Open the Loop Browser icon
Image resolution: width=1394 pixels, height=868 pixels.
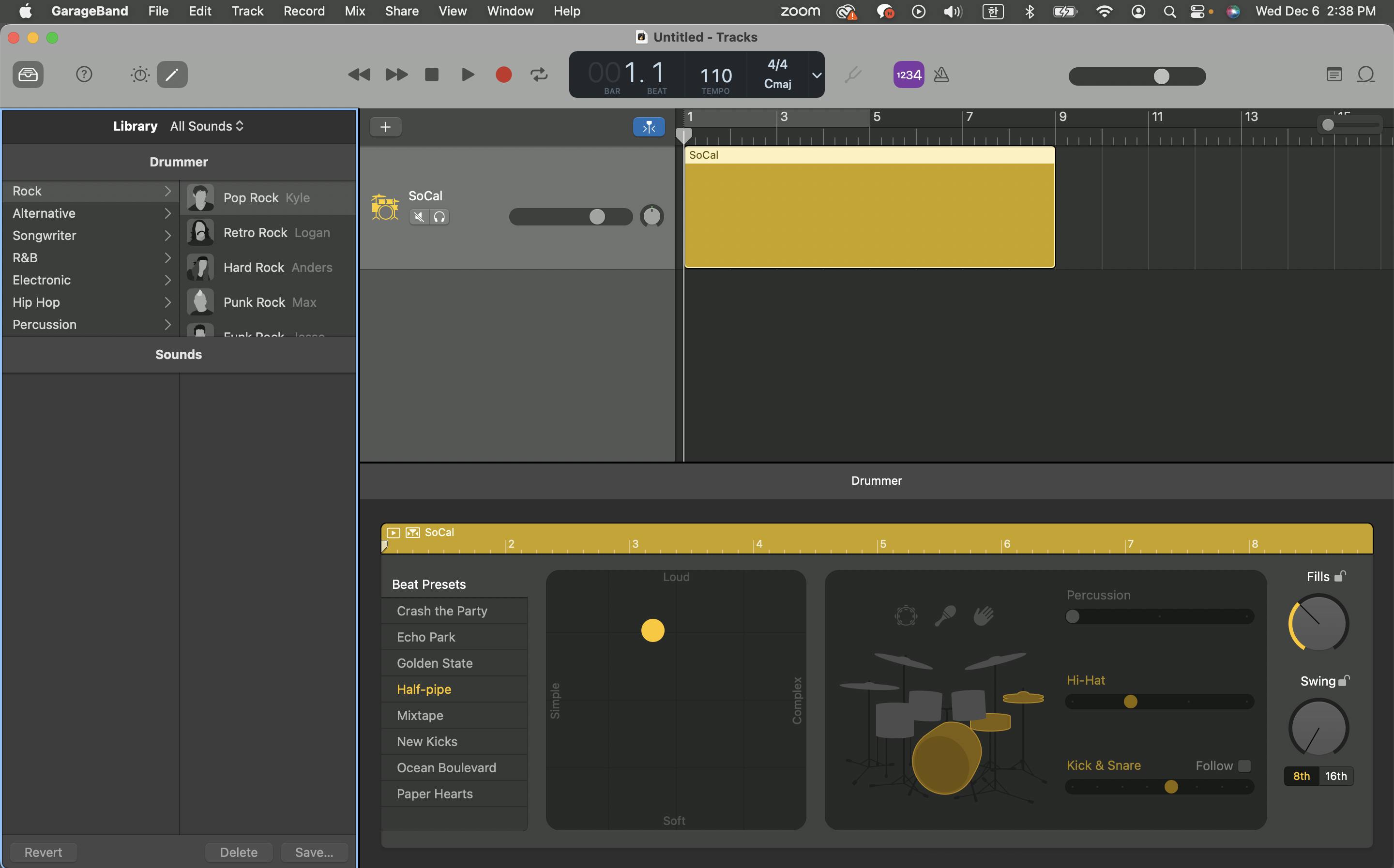point(1366,75)
